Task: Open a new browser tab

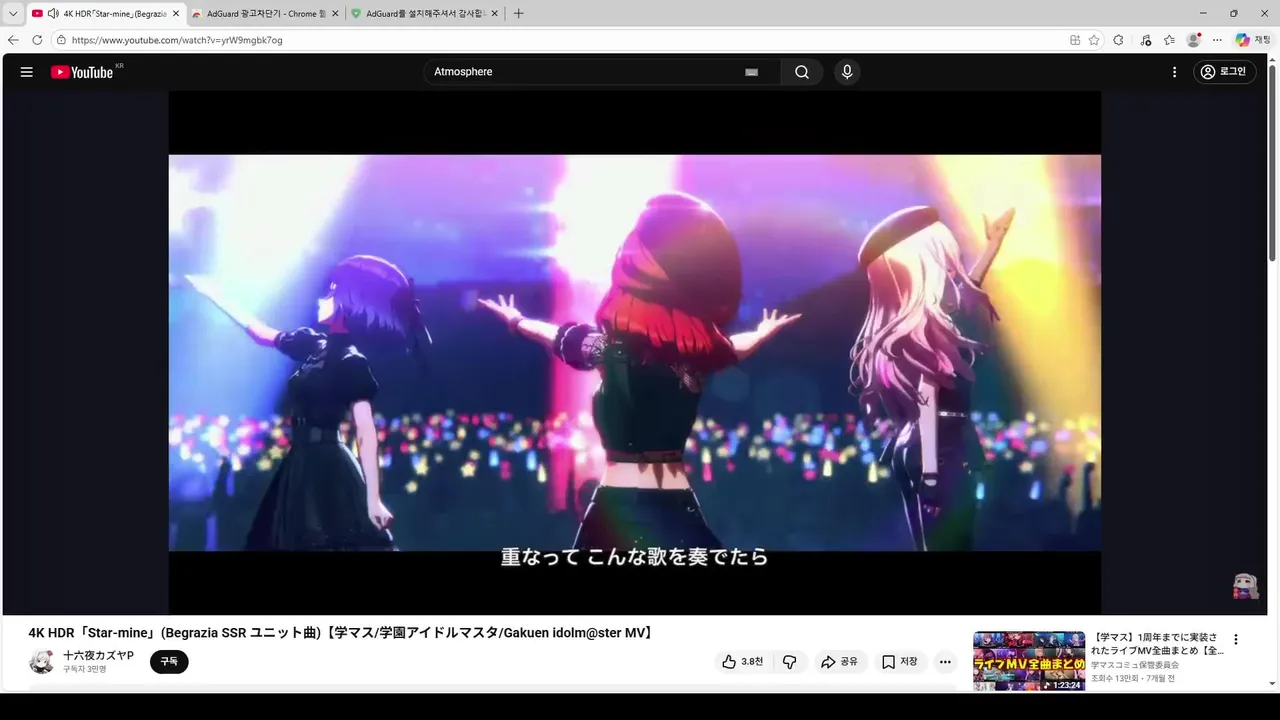Action: [518, 14]
